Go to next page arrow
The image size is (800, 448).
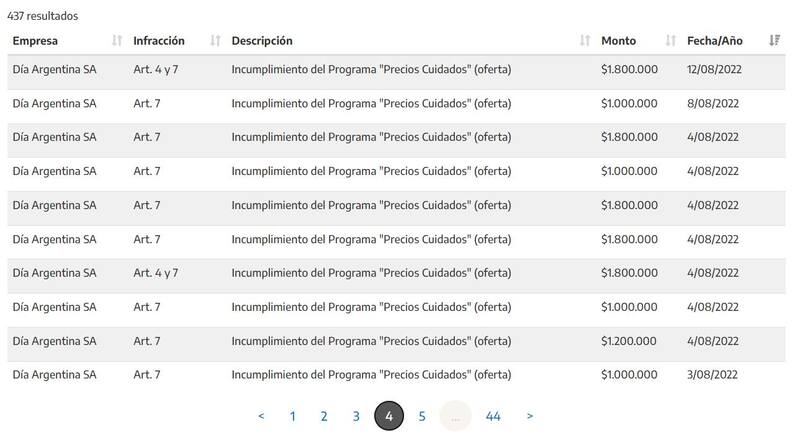529,416
